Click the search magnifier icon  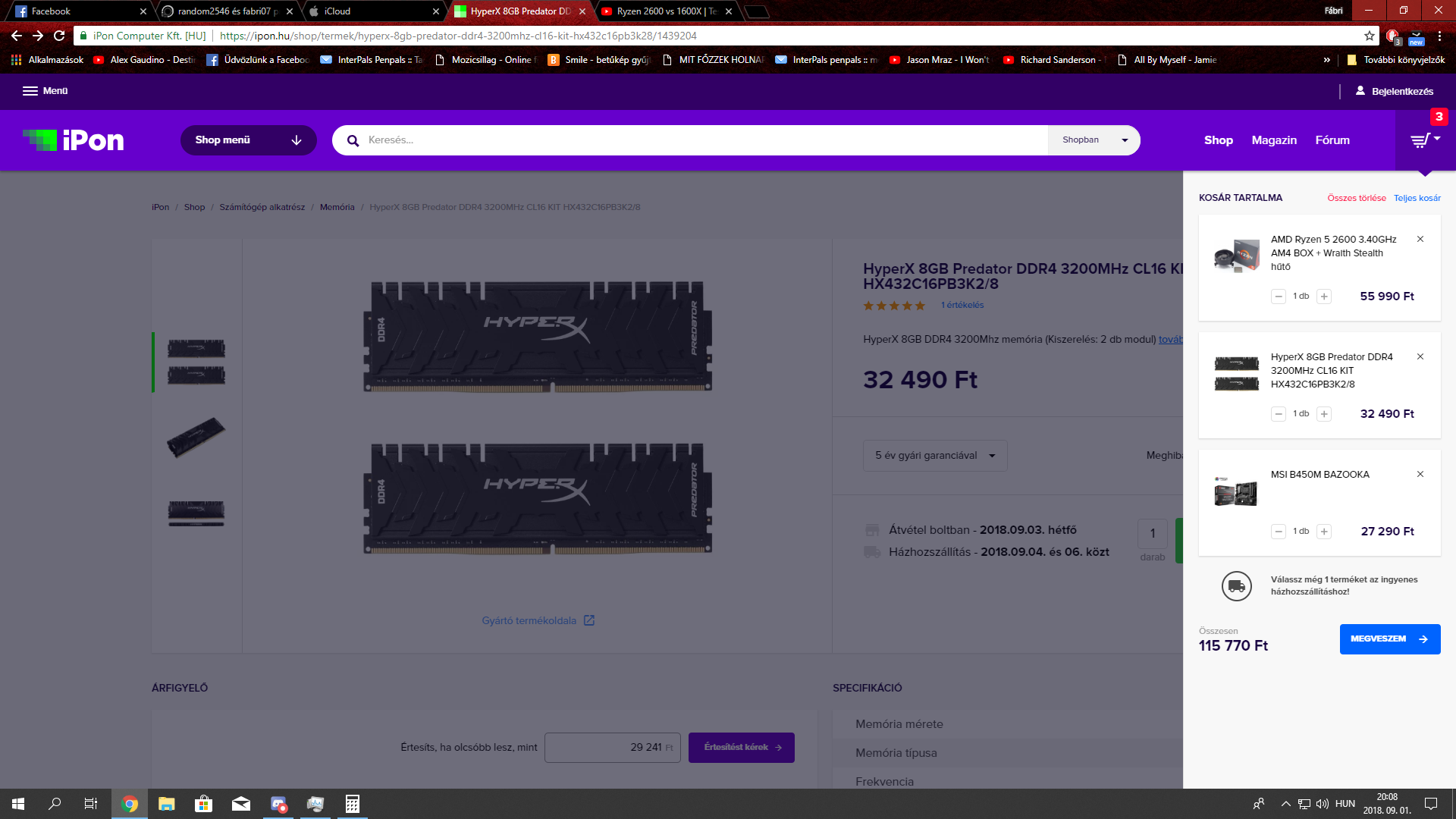(x=353, y=140)
